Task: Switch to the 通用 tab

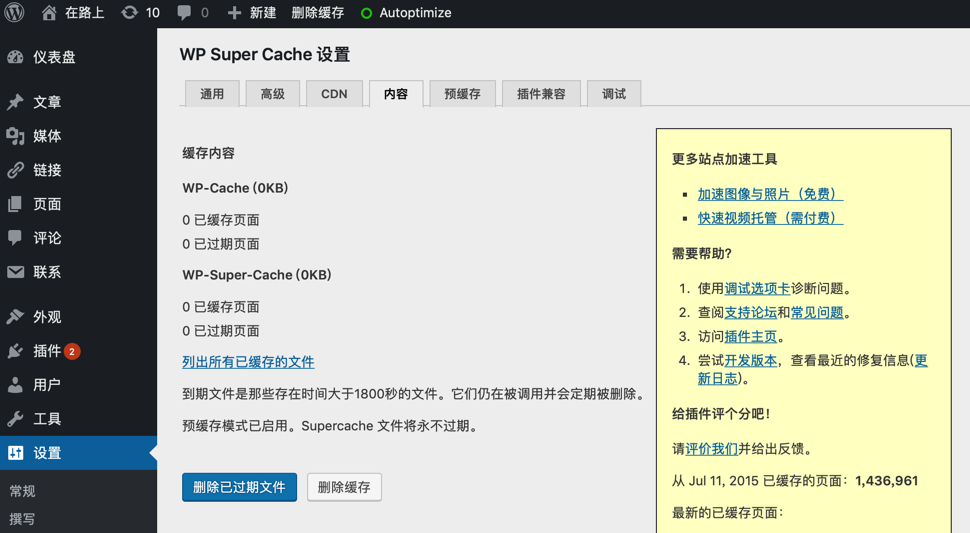Action: click(212, 94)
